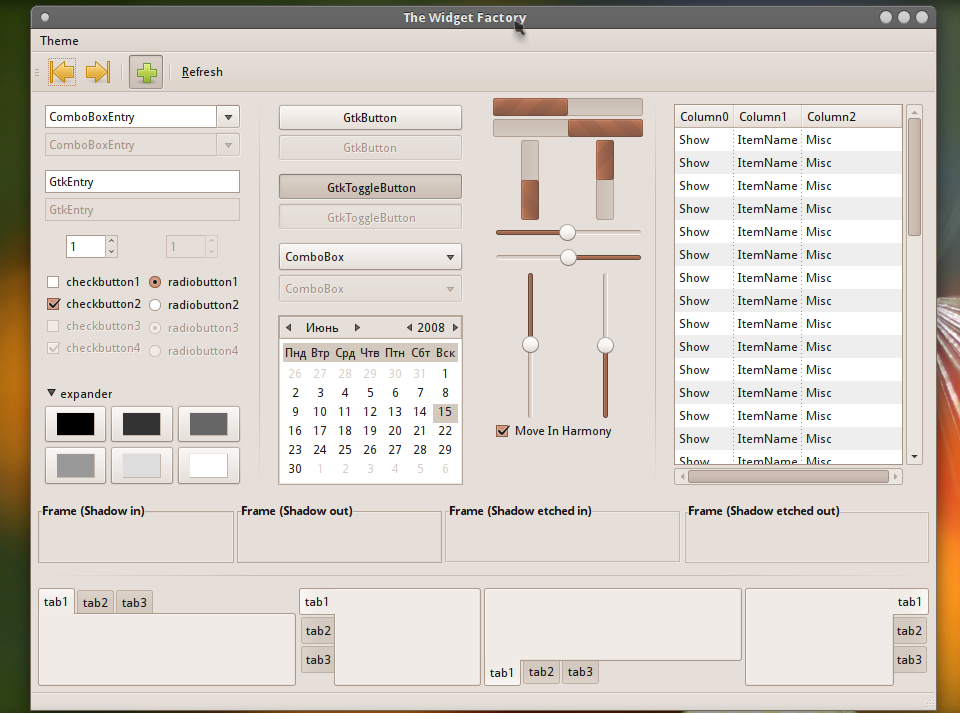Switch to tab2 in top-tab notebook

(95, 603)
